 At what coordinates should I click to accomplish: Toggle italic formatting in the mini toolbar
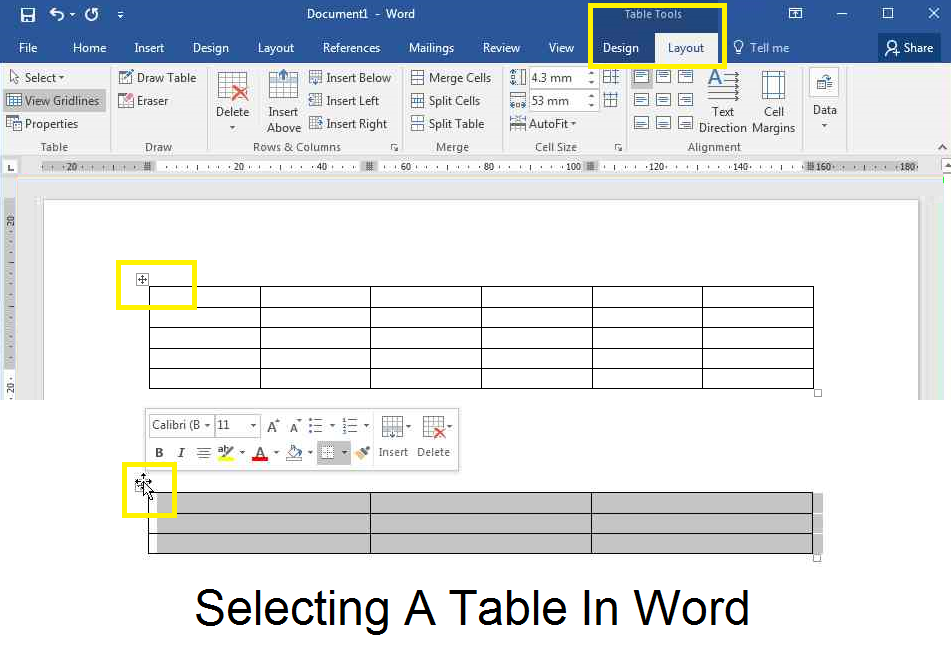(181, 452)
